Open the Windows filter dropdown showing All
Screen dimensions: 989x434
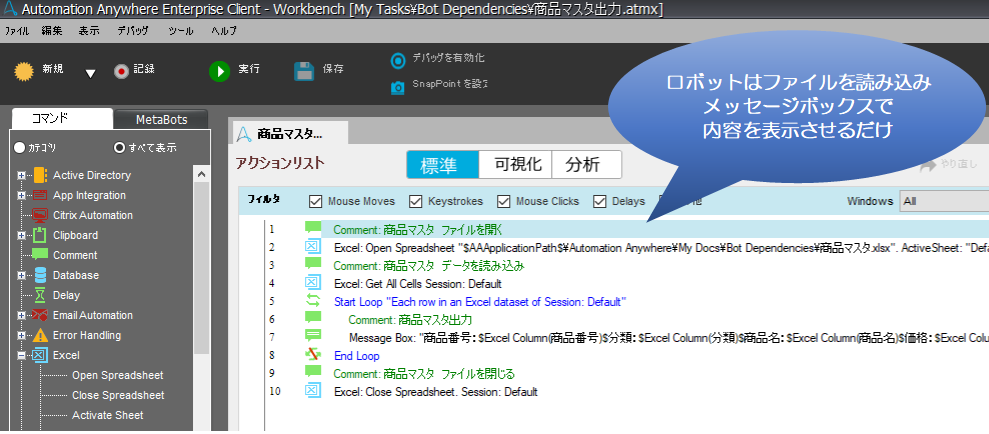click(x=944, y=201)
